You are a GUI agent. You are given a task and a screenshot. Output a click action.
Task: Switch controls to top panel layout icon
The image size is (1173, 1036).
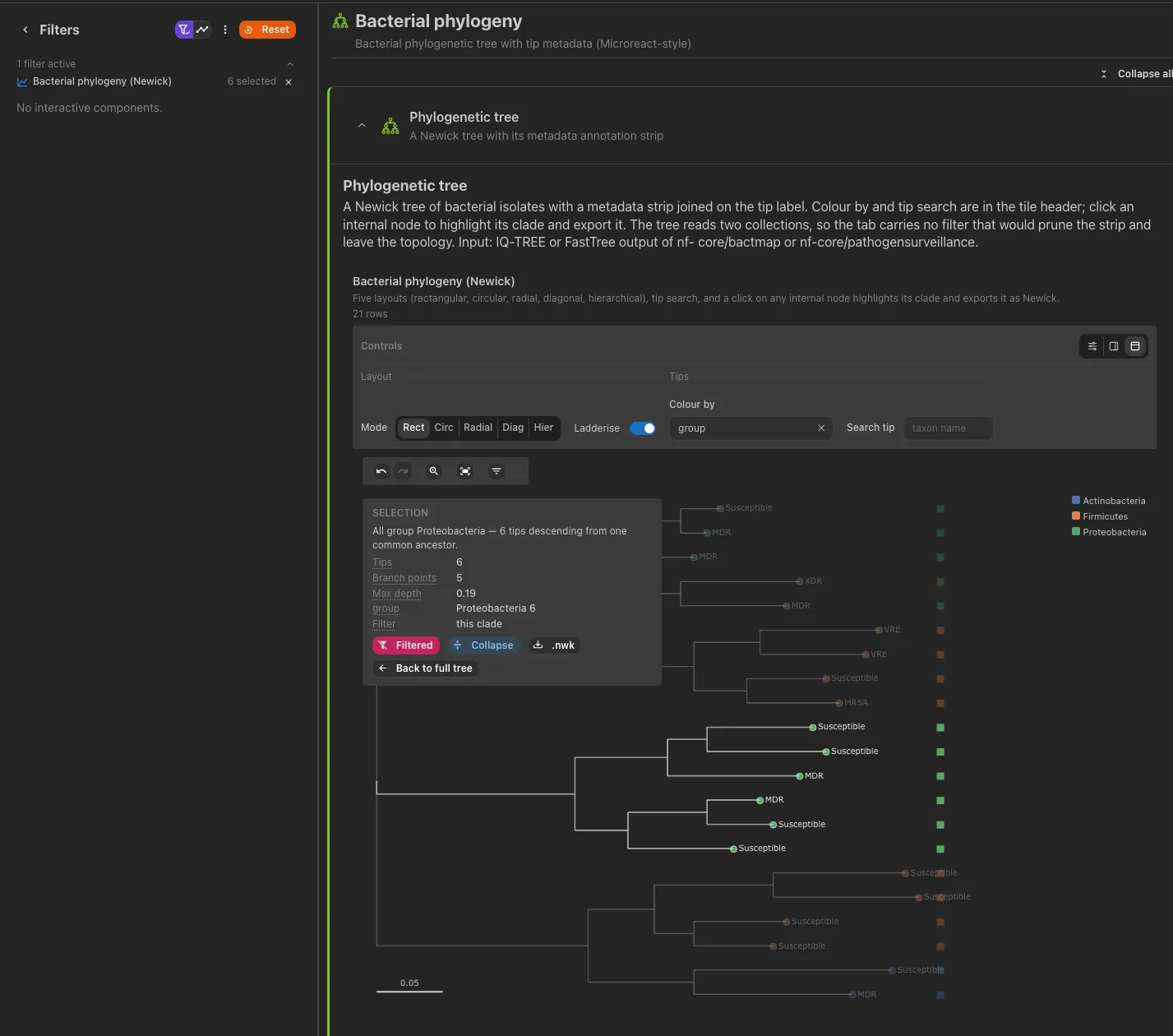(x=1135, y=346)
